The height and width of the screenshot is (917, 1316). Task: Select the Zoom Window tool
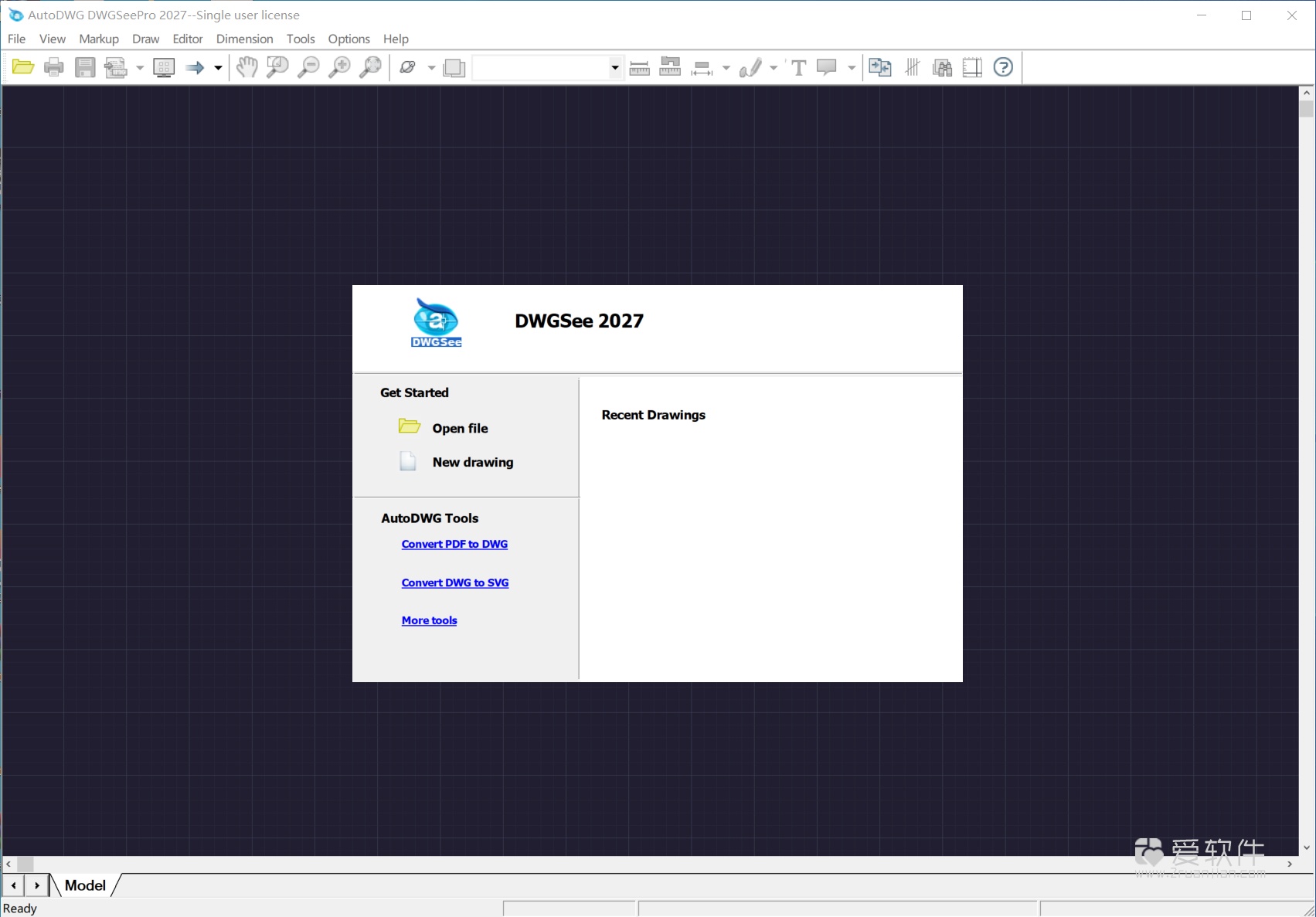point(277,67)
